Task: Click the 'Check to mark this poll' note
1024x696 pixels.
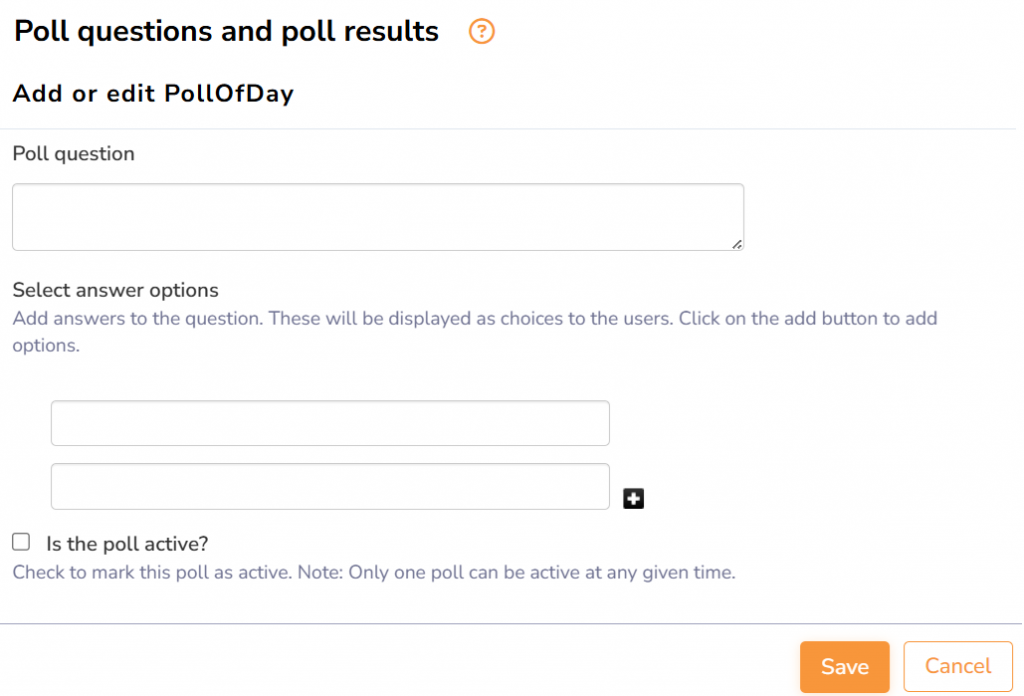Action: click(373, 574)
